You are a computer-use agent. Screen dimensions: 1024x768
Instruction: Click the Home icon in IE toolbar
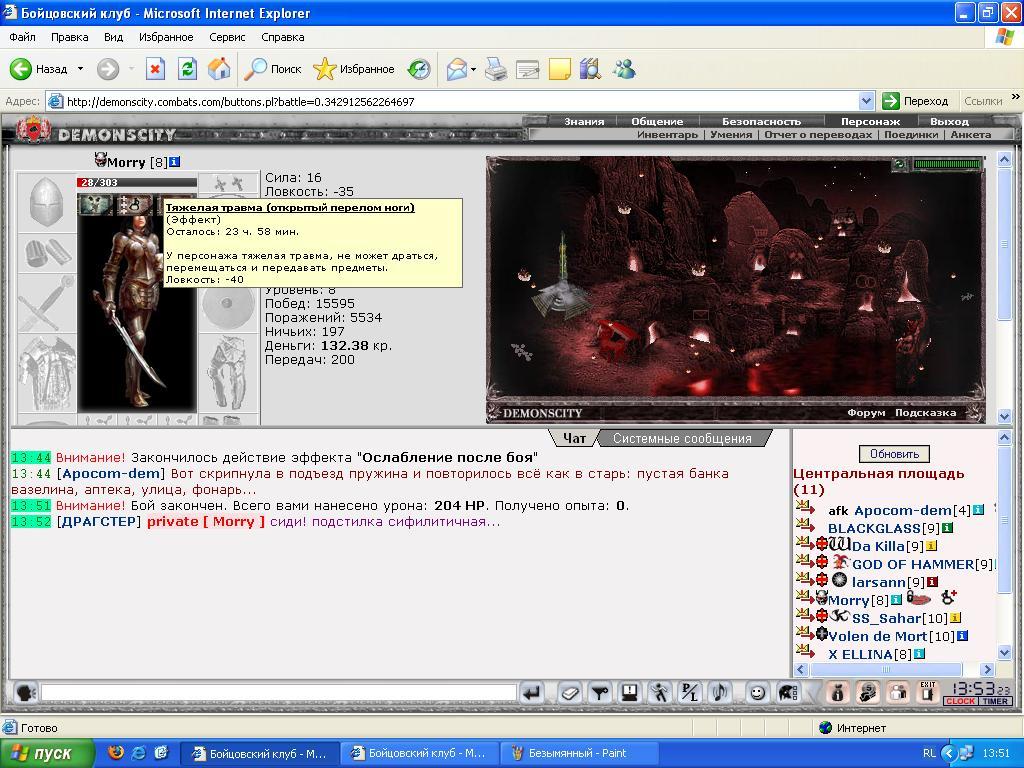(219, 69)
